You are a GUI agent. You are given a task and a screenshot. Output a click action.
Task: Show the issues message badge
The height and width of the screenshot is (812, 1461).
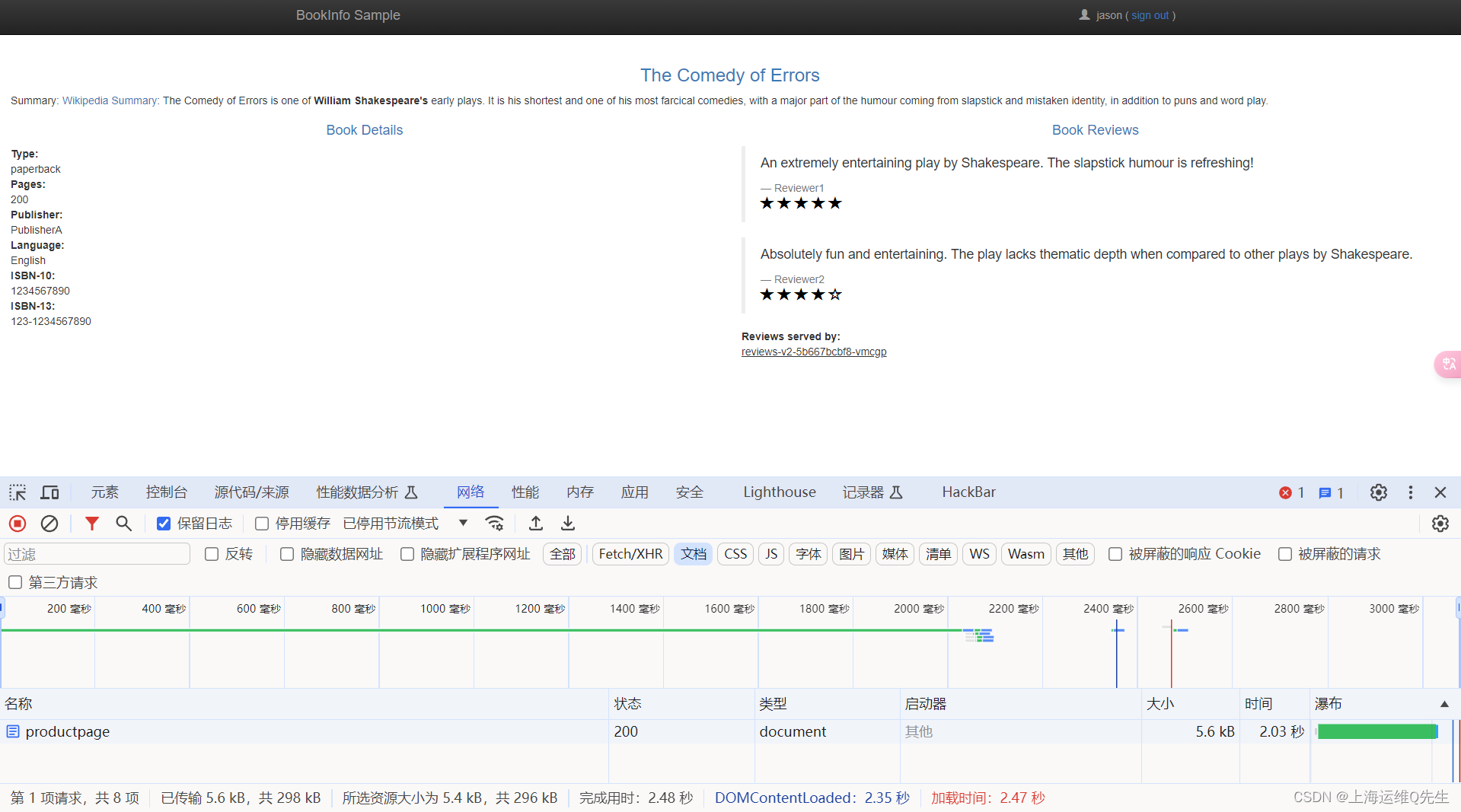(x=1332, y=492)
